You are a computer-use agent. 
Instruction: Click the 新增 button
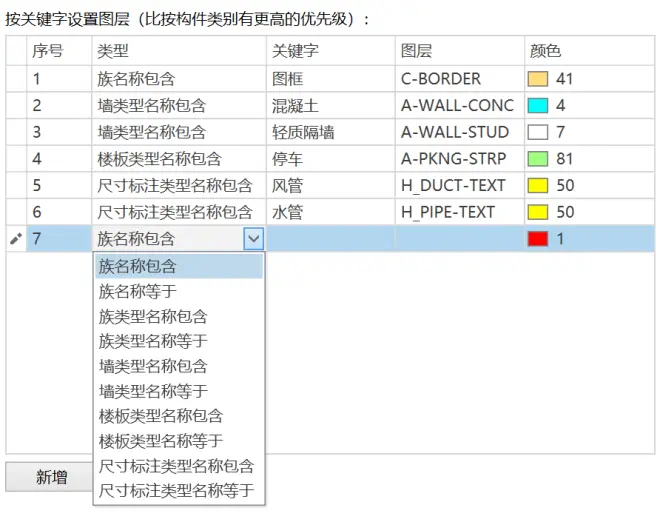49,477
